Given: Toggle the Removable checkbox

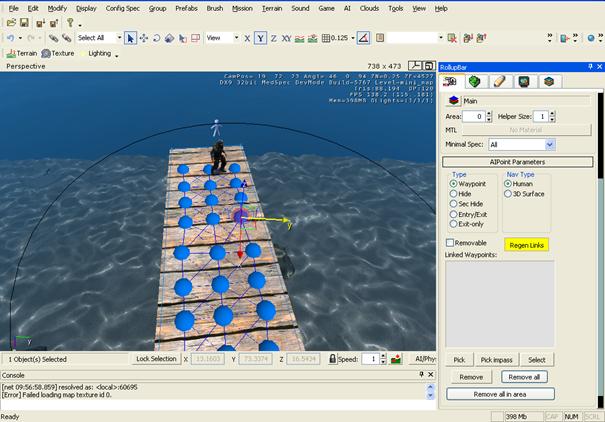Looking at the screenshot, I should pyautogui.click(x=450, y=243).
